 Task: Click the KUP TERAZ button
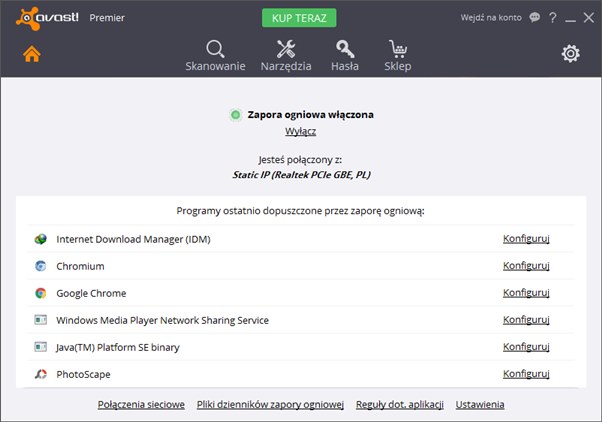pos(299,18)
